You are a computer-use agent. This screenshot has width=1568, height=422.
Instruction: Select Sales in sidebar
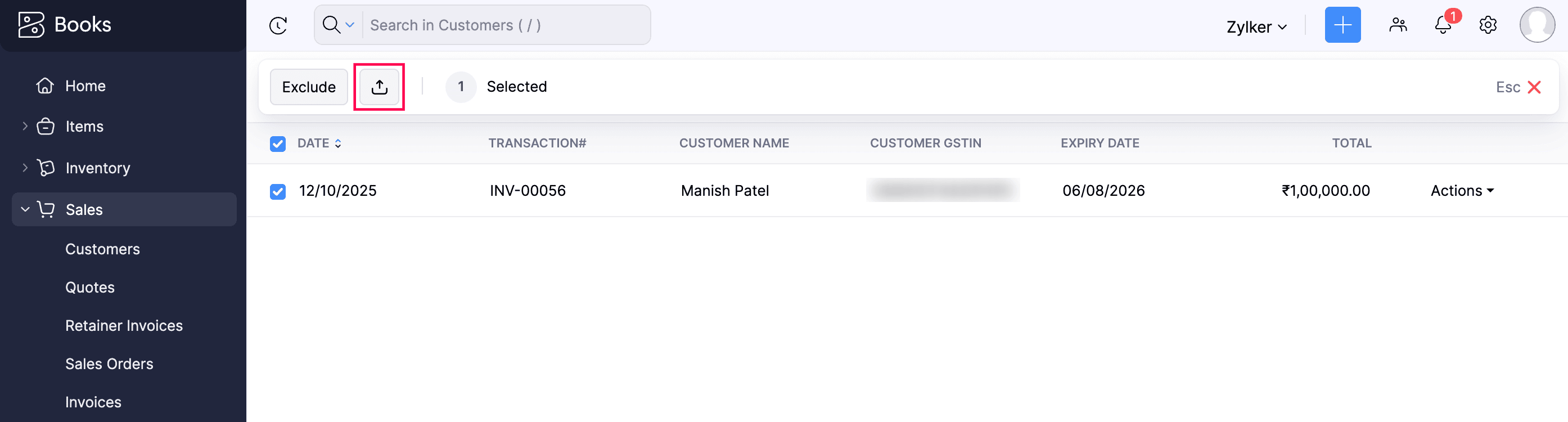(x=124, y=209)
